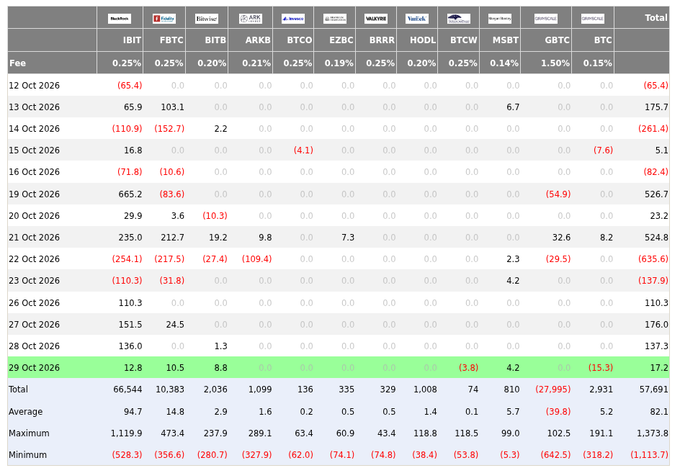The image size is (680, 468).
Task: Click the Average row label
Action: click(26, 412)
